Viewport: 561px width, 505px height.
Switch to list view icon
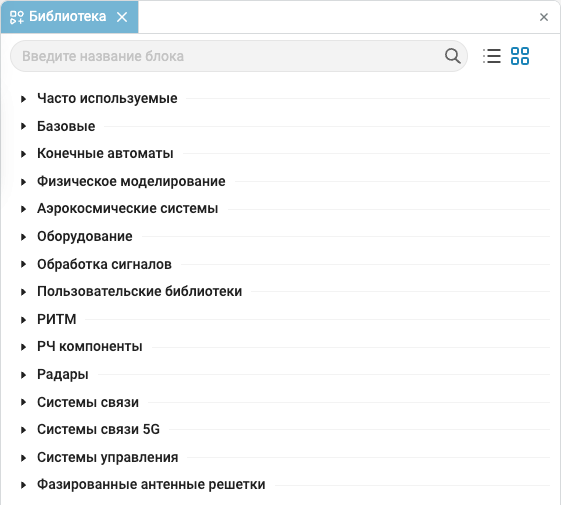click(492, 56)
